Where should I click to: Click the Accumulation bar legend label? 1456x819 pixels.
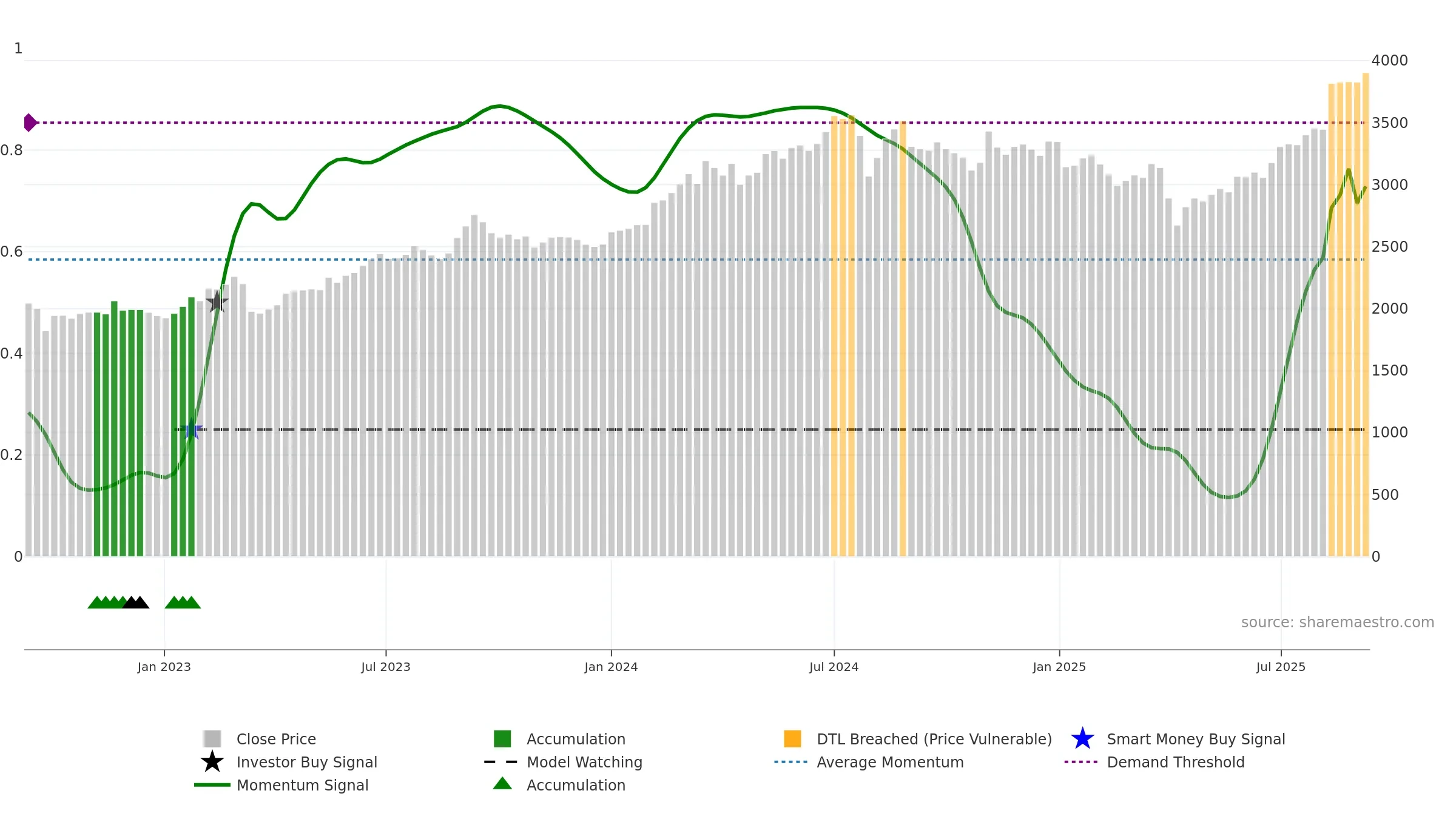tap(576, 739)
